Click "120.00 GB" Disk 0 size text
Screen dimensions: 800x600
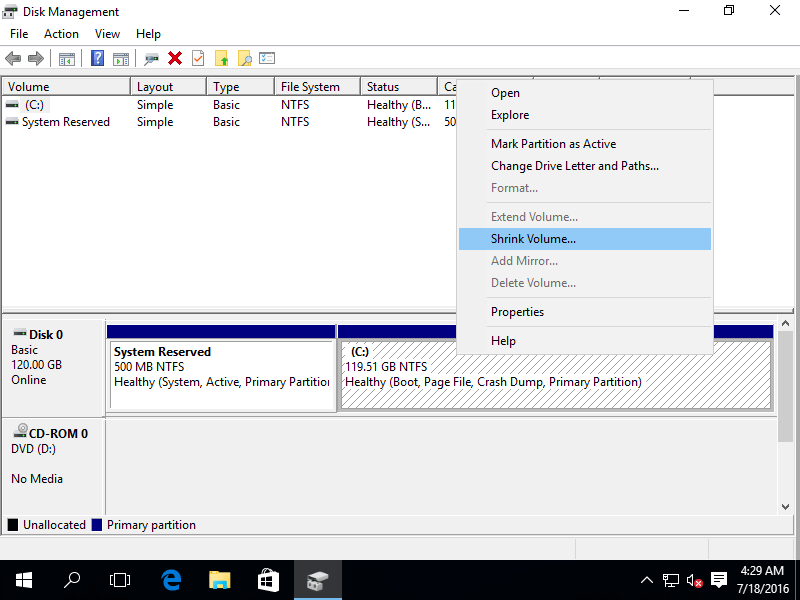point(36,365)
